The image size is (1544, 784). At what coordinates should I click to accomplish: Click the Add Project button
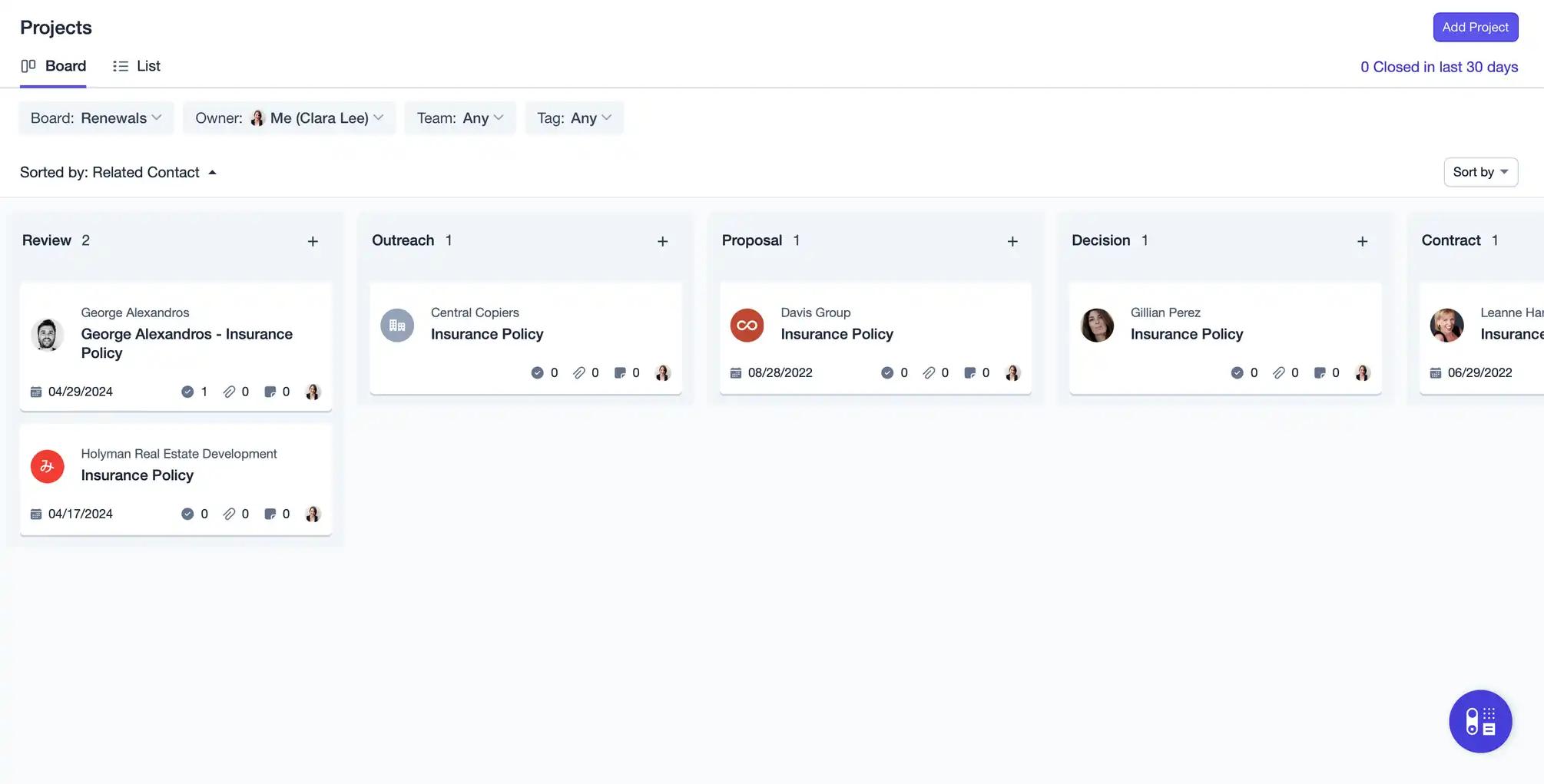[1475, 27]
